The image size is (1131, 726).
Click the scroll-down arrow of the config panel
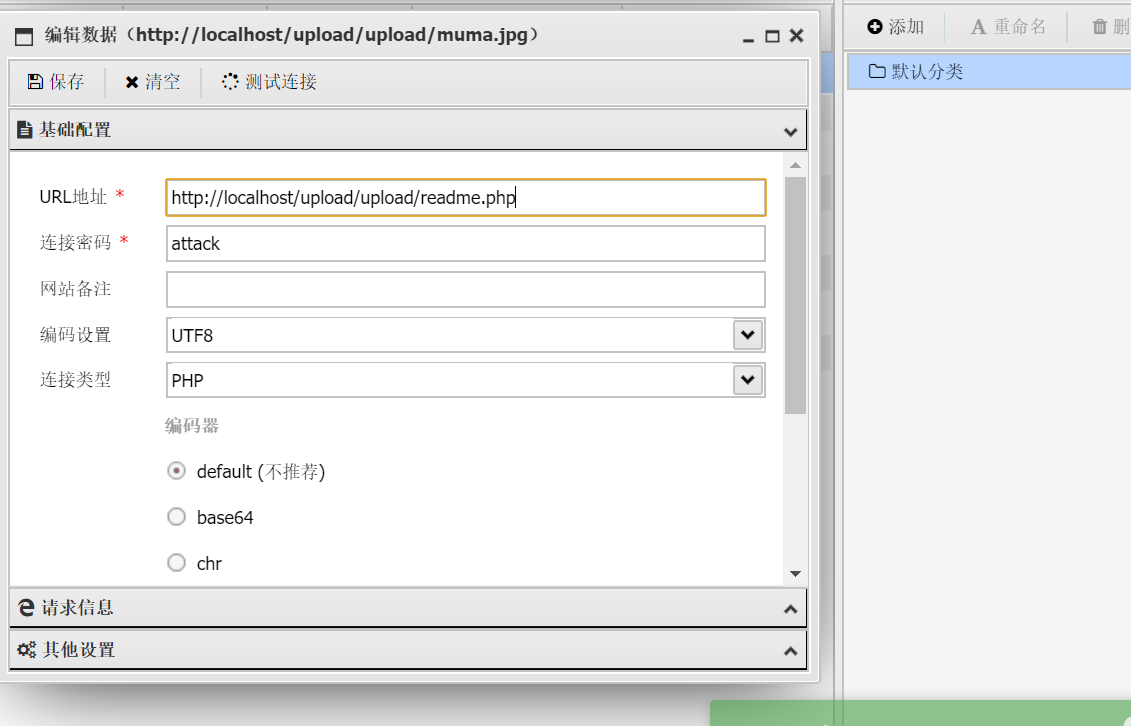(x=795, y=574)
